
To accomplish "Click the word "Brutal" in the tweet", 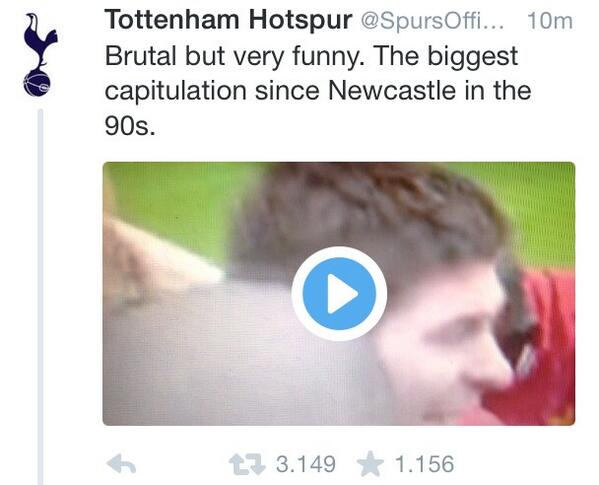I will [139, 56].
